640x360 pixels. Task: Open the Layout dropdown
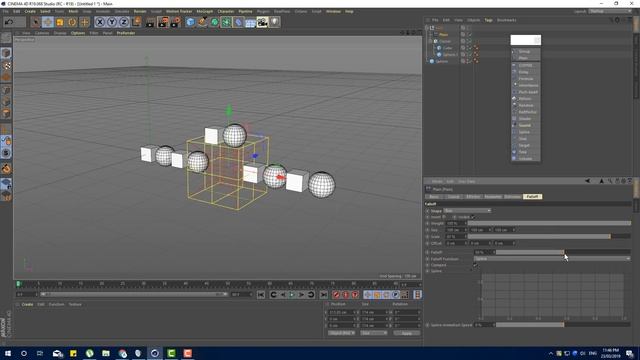tap(610, 11)
